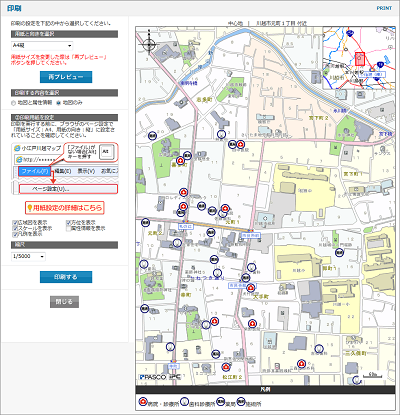Click the 閉じる close button
The width and height of the screenshot is (400, 415).
click(x=64, y=302)
